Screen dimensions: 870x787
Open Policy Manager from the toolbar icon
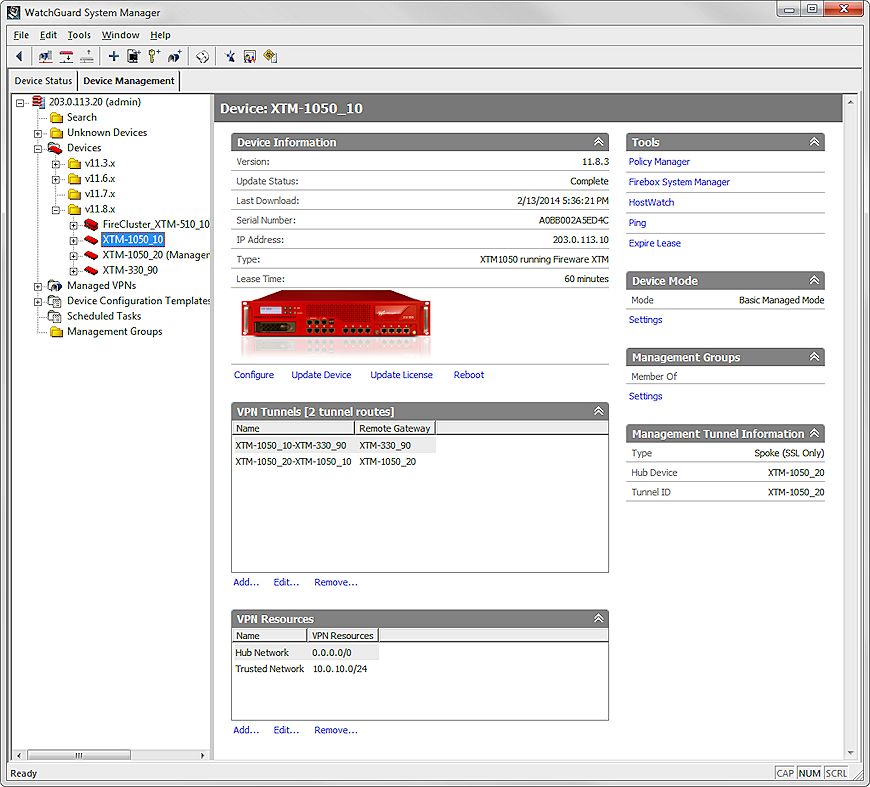pos(228,56)
